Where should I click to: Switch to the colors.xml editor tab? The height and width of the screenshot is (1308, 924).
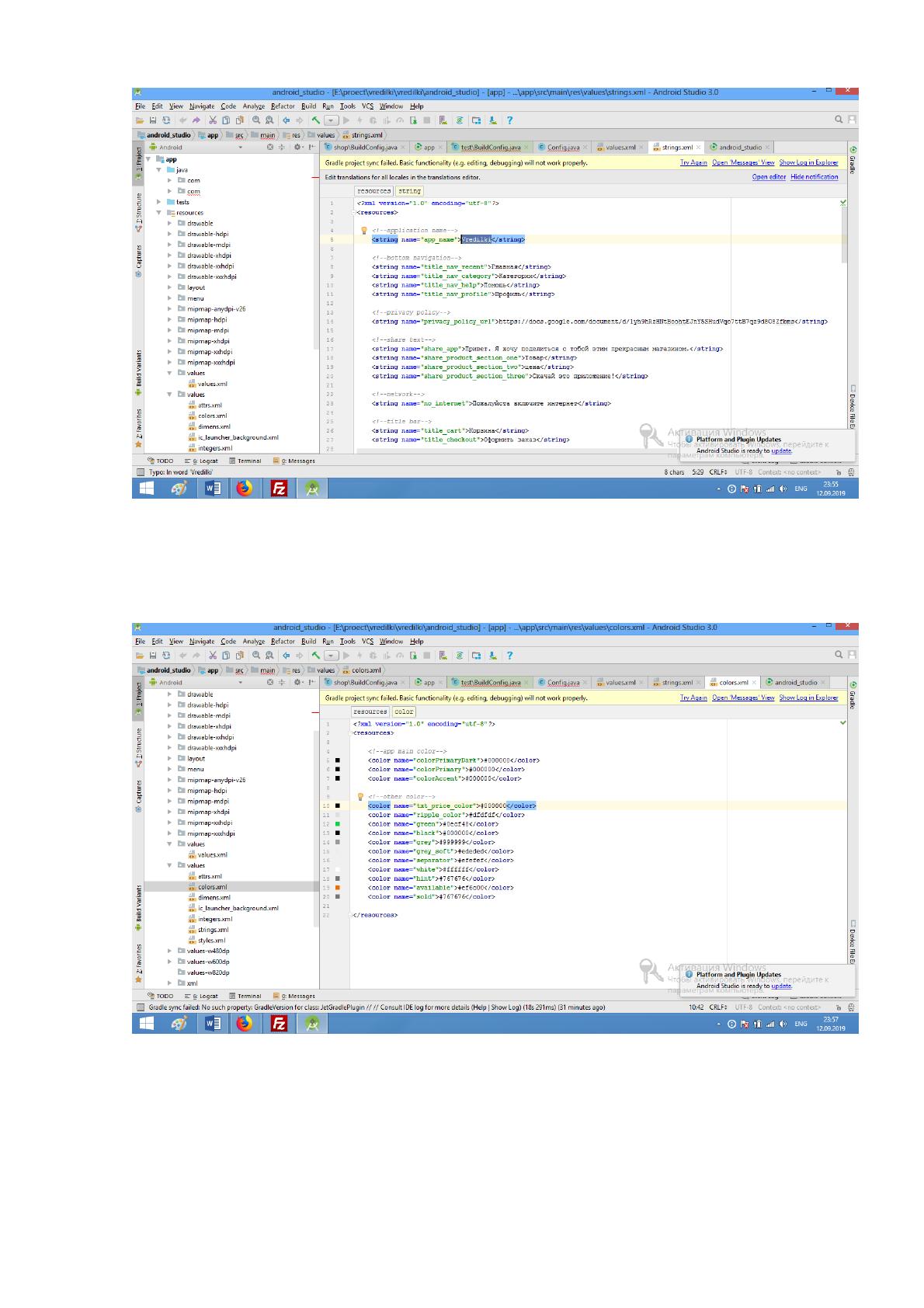pos(733,683)
